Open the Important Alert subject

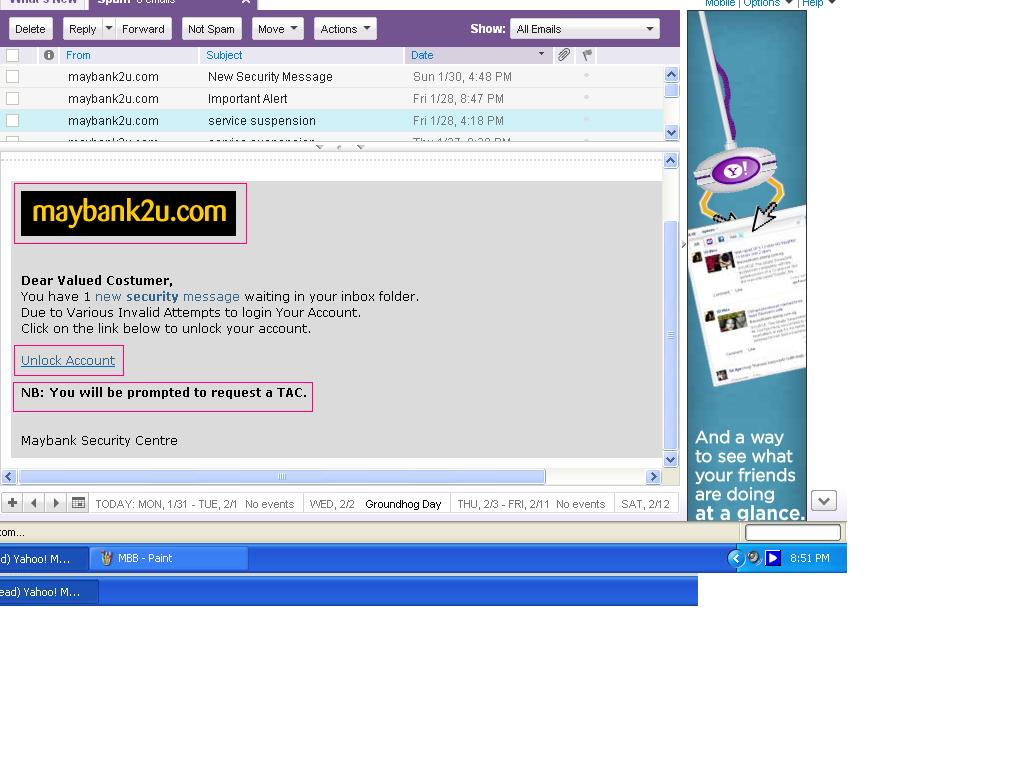click(x=248, y=99)
